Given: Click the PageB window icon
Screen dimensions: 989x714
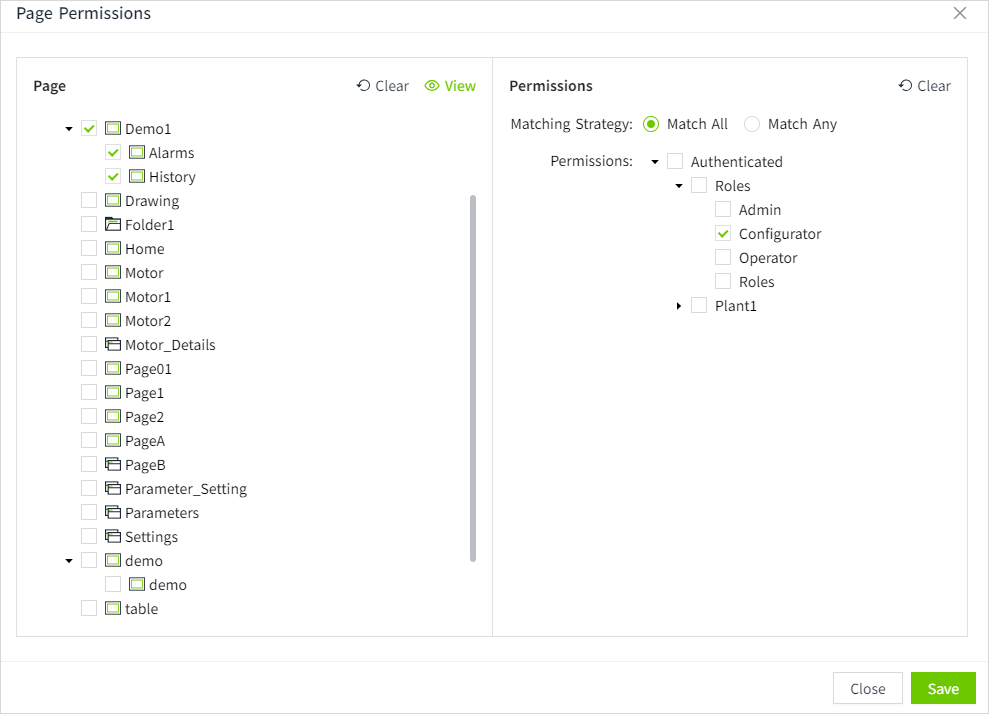Looking at the screenshot, I should point(113,465).
